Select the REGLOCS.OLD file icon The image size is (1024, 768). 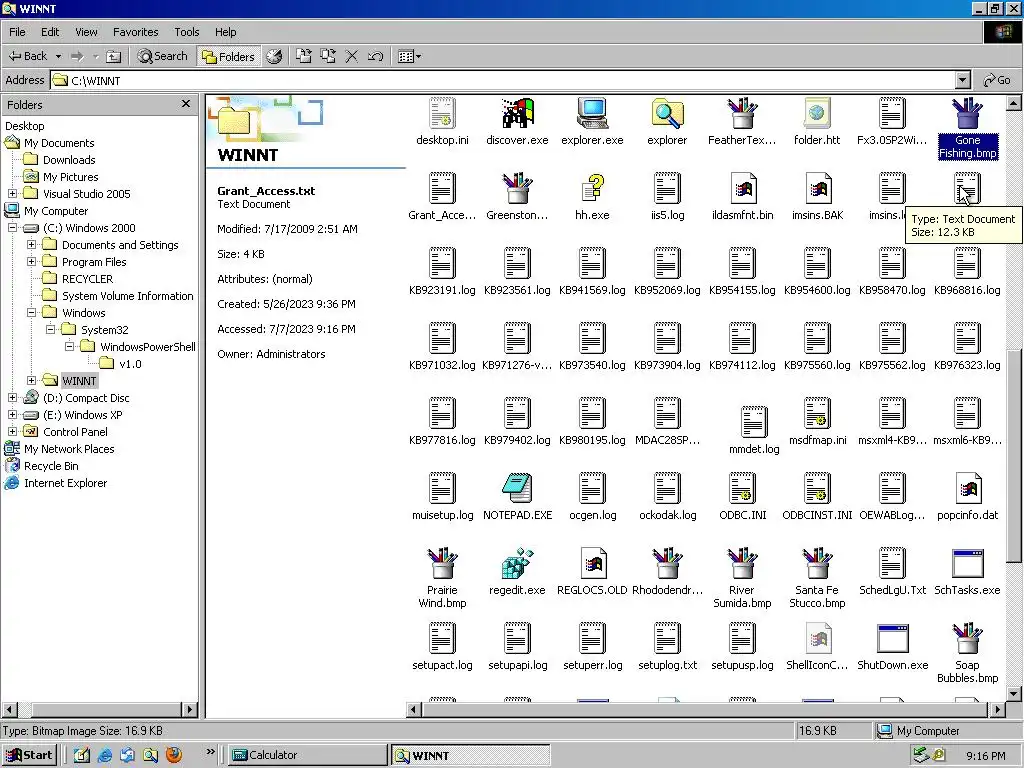tap(592, 563)
